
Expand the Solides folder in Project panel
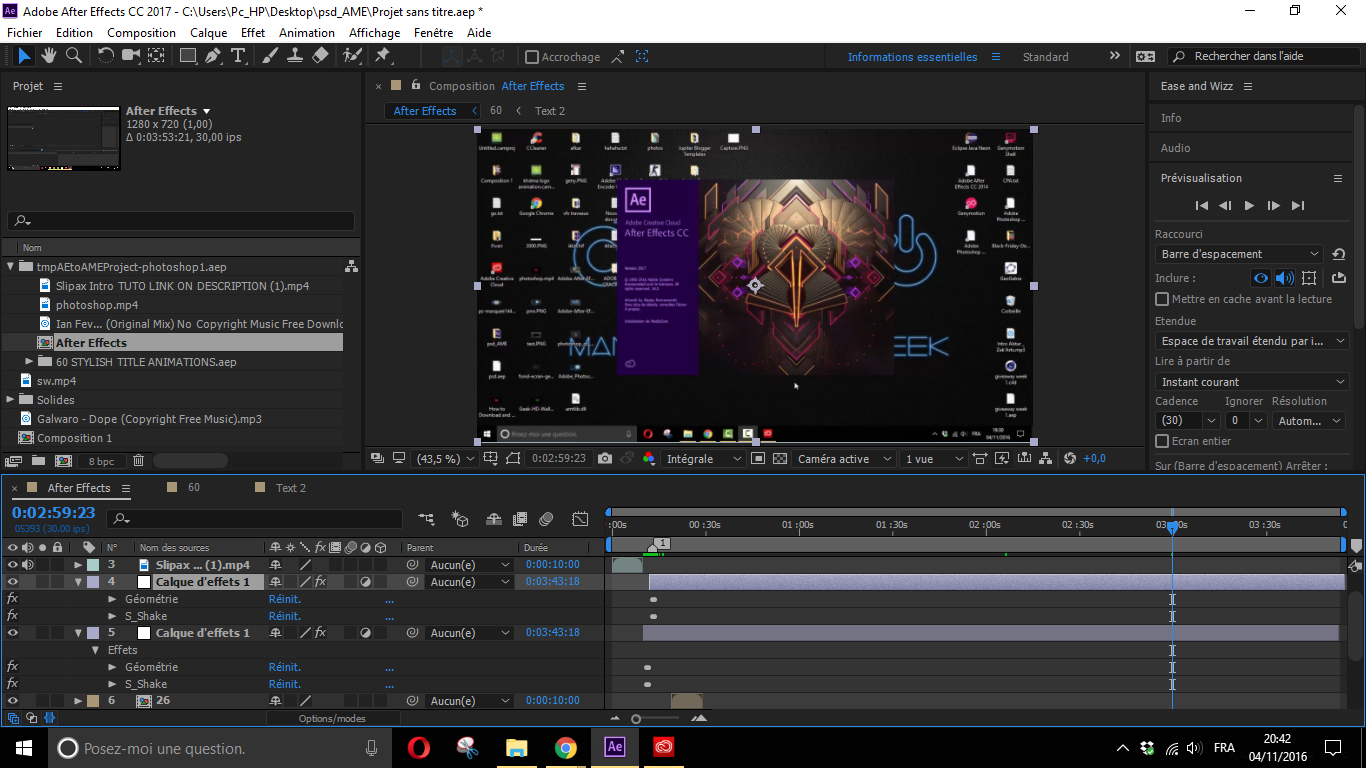pyautogui.click(x=11, y=400)
